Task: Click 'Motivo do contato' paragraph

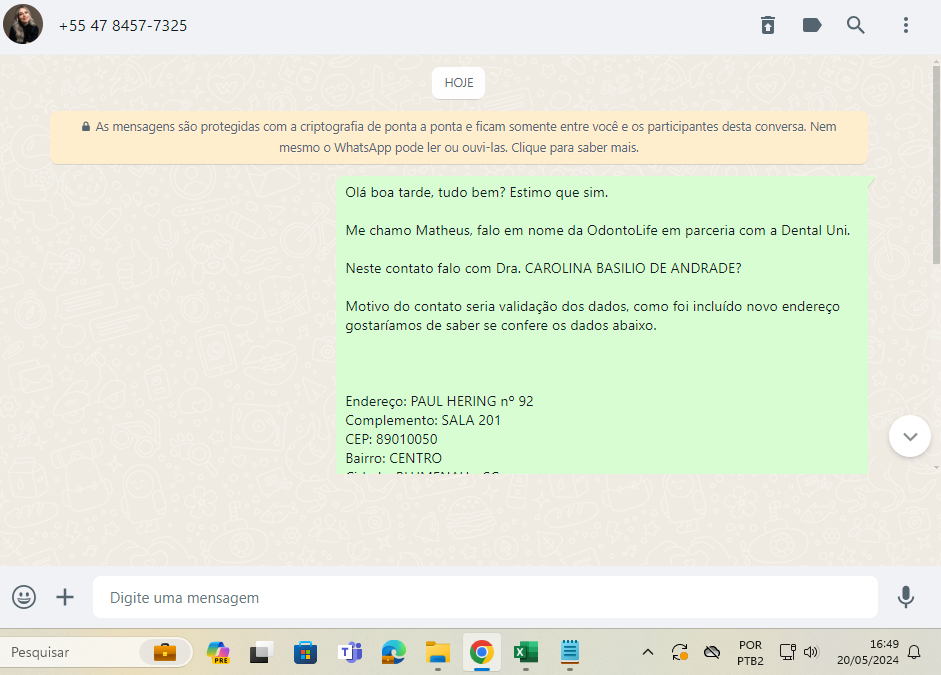Action: (x=592, y=316)
